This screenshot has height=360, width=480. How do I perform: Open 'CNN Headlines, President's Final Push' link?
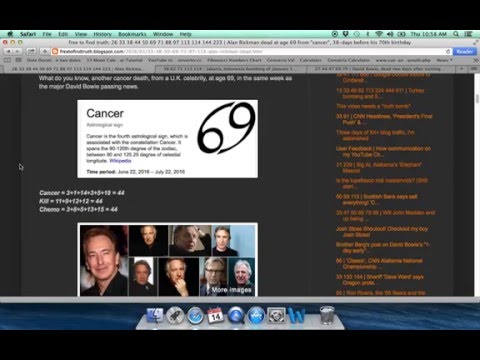[x=384, y=119]
